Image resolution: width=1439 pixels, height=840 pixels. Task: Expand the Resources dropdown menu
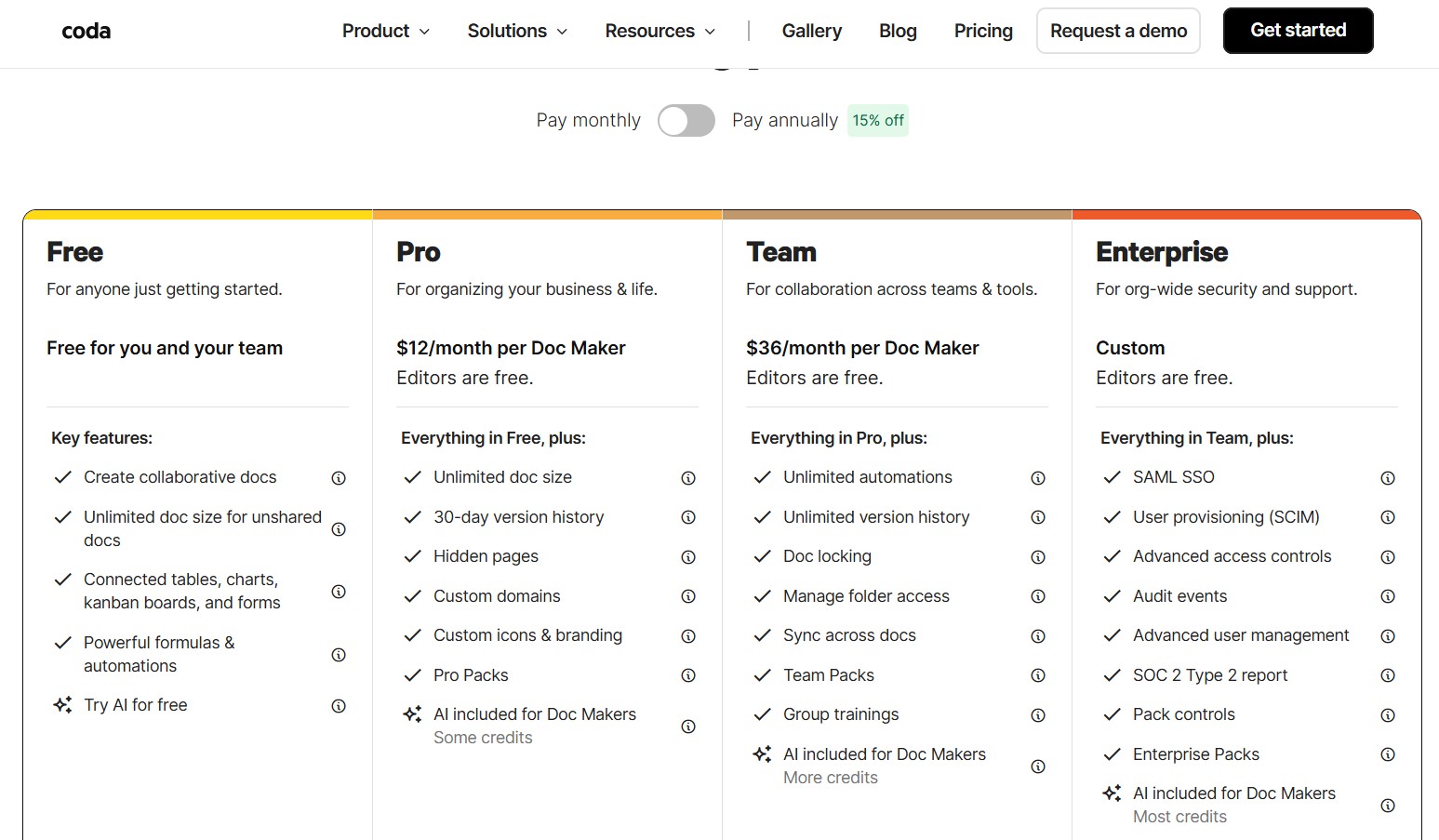coord(660,32)
